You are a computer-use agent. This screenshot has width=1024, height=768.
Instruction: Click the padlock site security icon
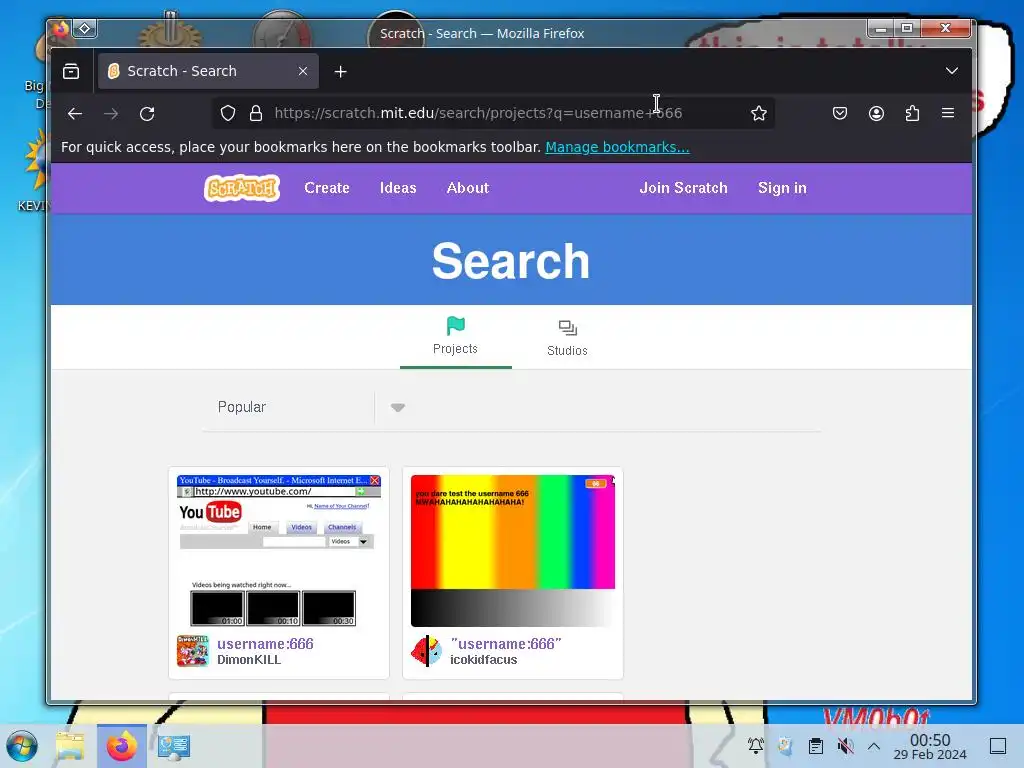(x=256, y=114)
